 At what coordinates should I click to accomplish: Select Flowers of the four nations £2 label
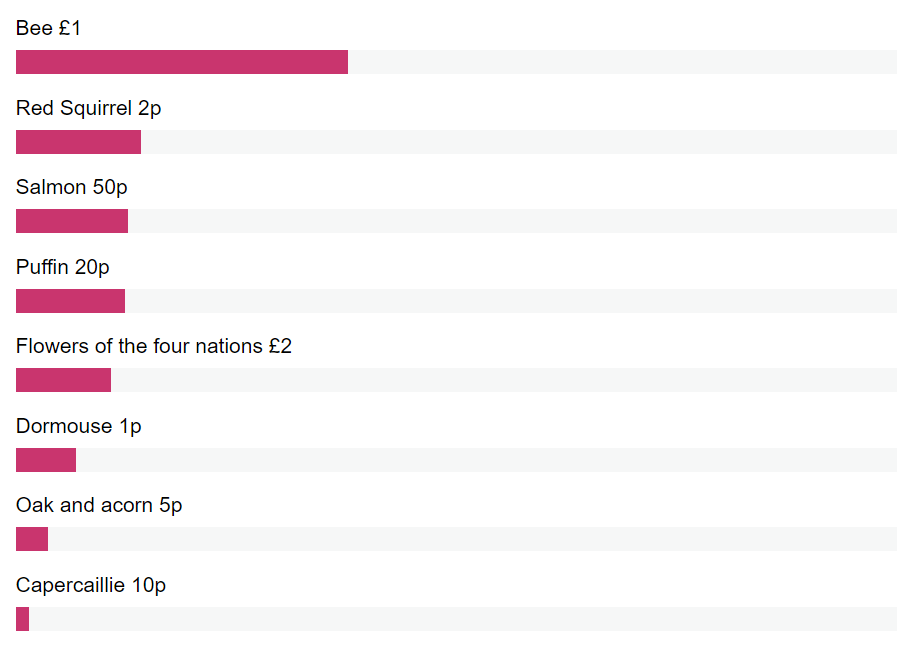click(x=154, y=346)
